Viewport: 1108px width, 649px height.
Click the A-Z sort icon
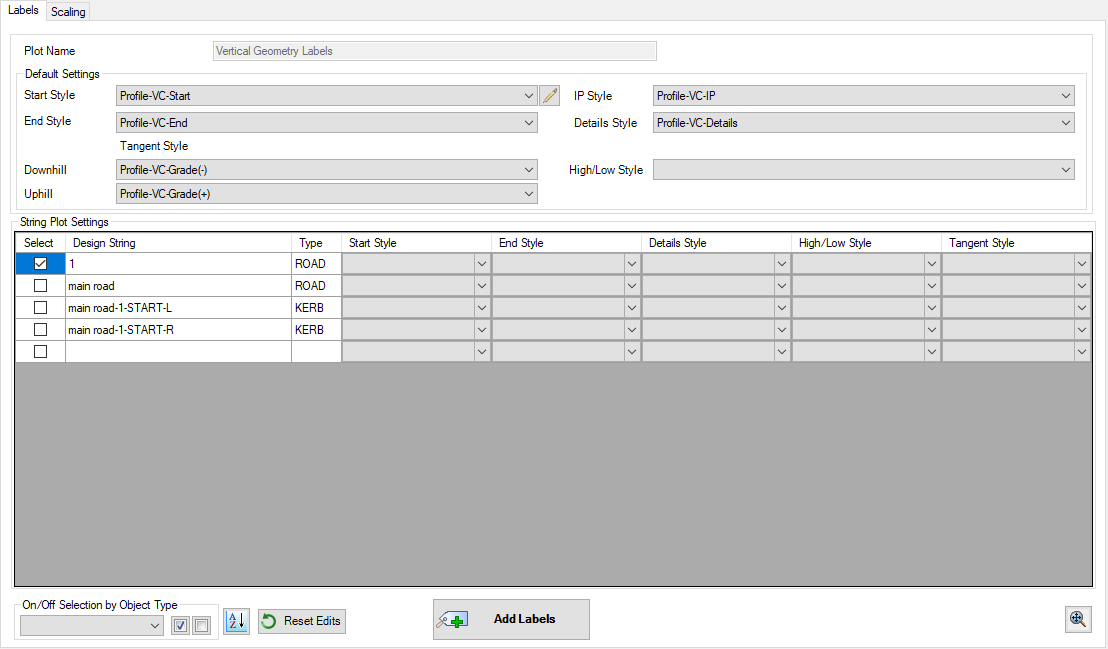pyautogui.click(x=236, y=621)
